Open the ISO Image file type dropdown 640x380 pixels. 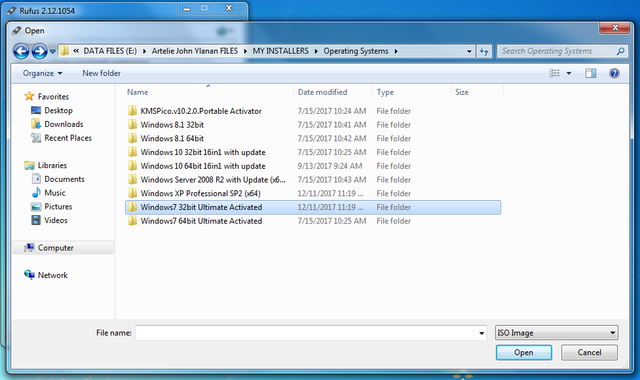556,333
